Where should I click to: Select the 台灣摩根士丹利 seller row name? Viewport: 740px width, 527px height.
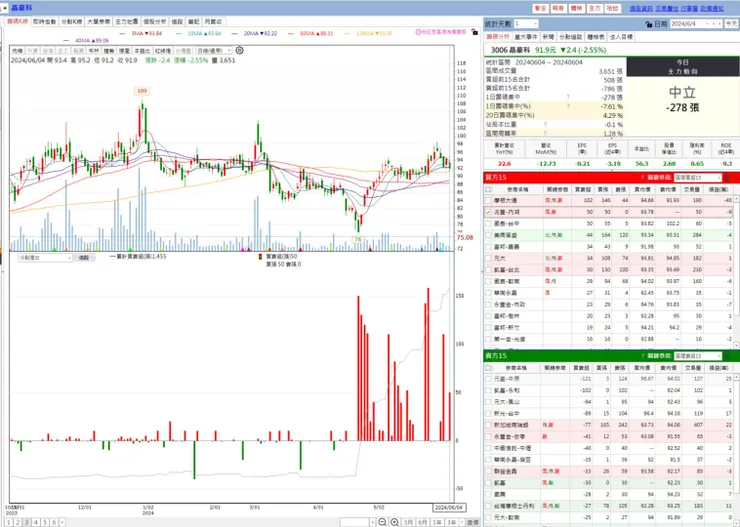(x=514, y=506)
